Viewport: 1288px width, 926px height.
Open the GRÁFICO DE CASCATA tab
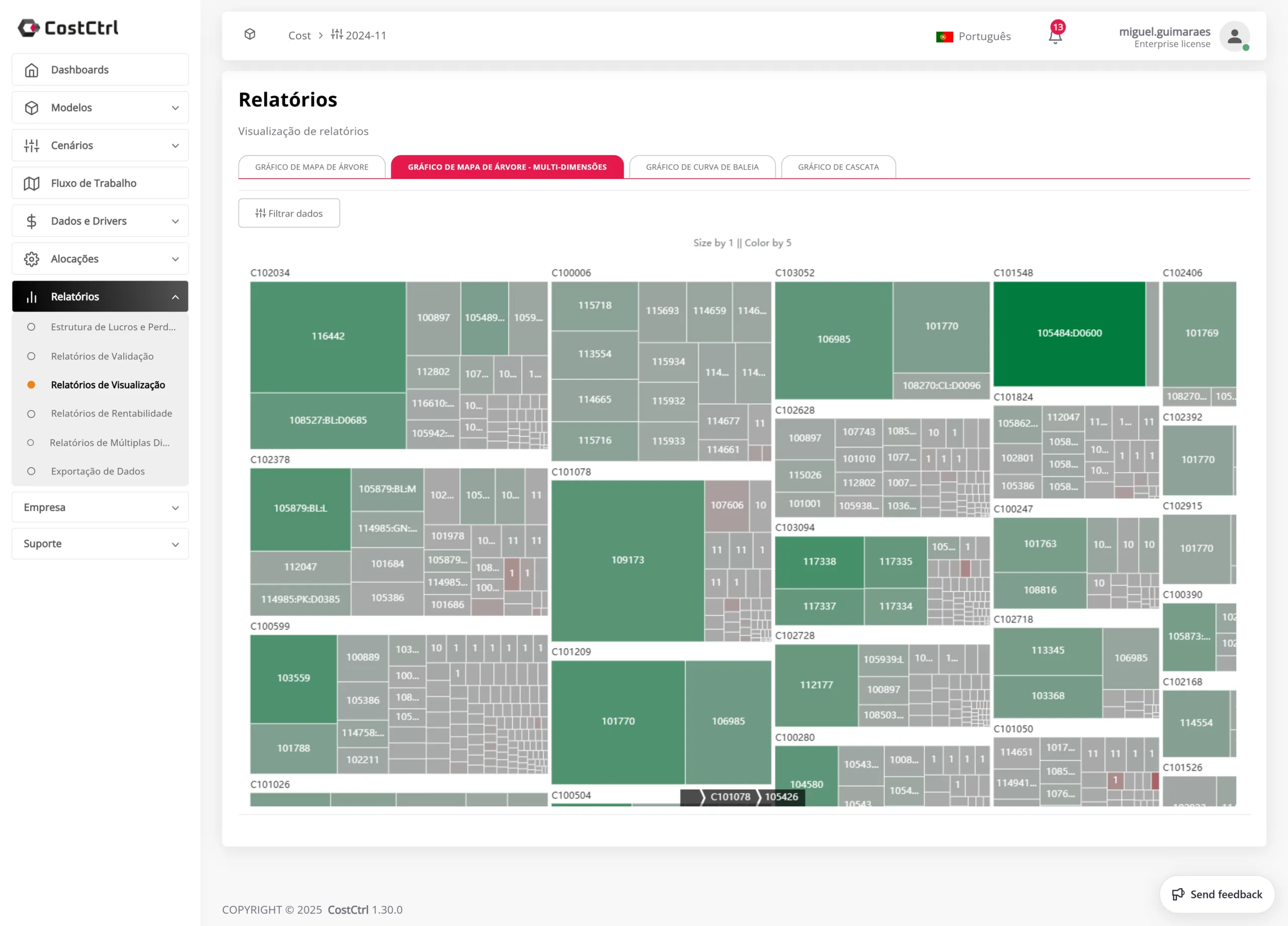click(838, 167)
